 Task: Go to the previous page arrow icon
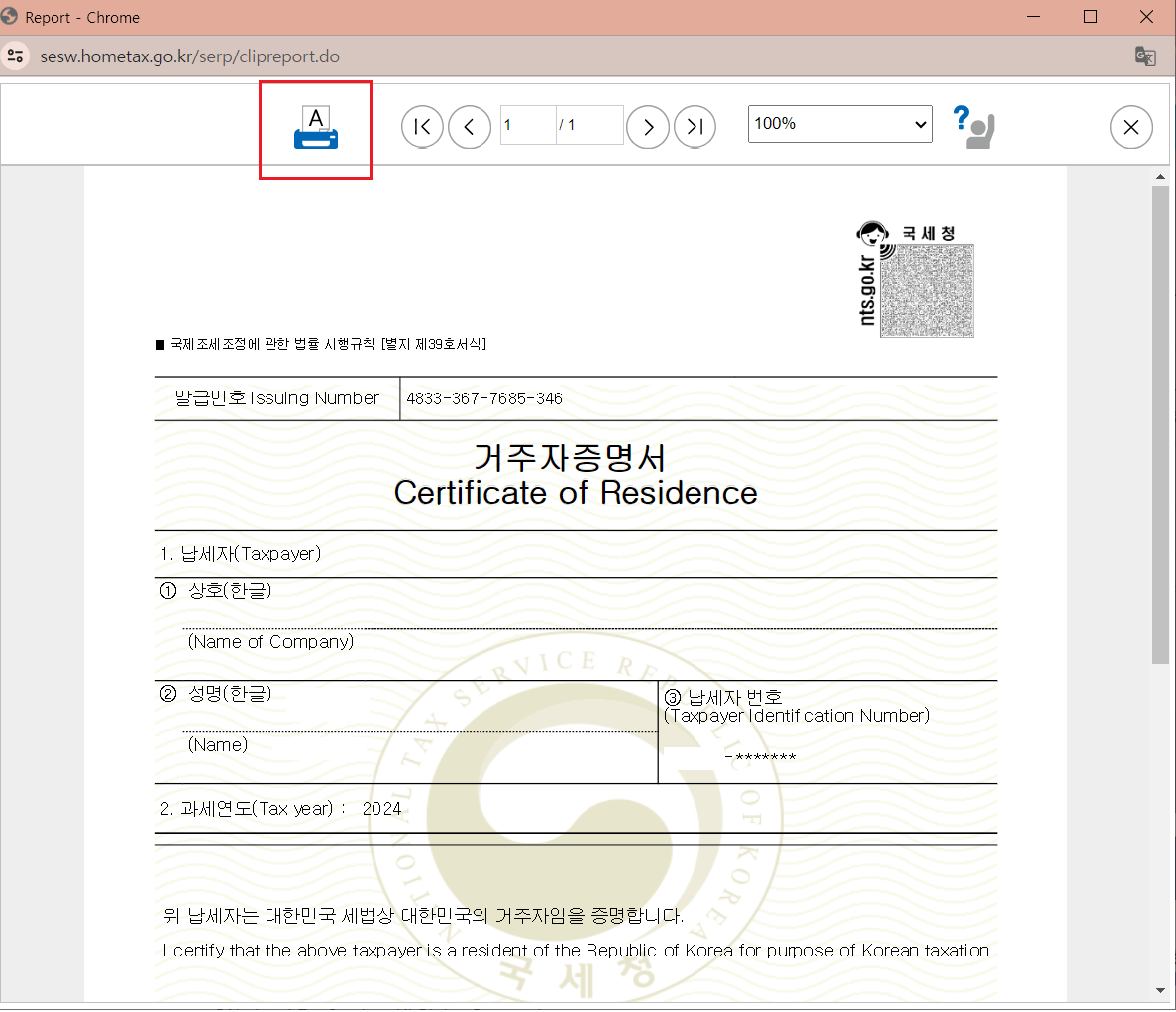[470, 126]
